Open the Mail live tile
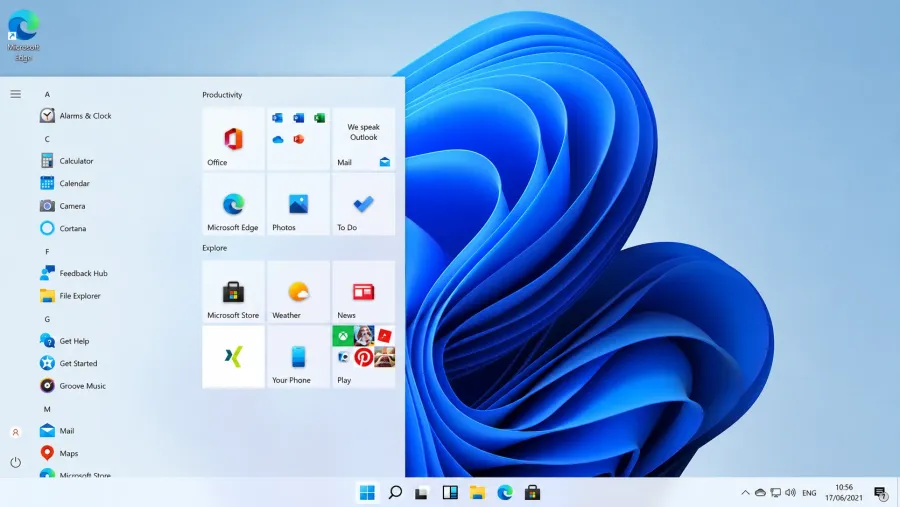 tap(363, 138)
